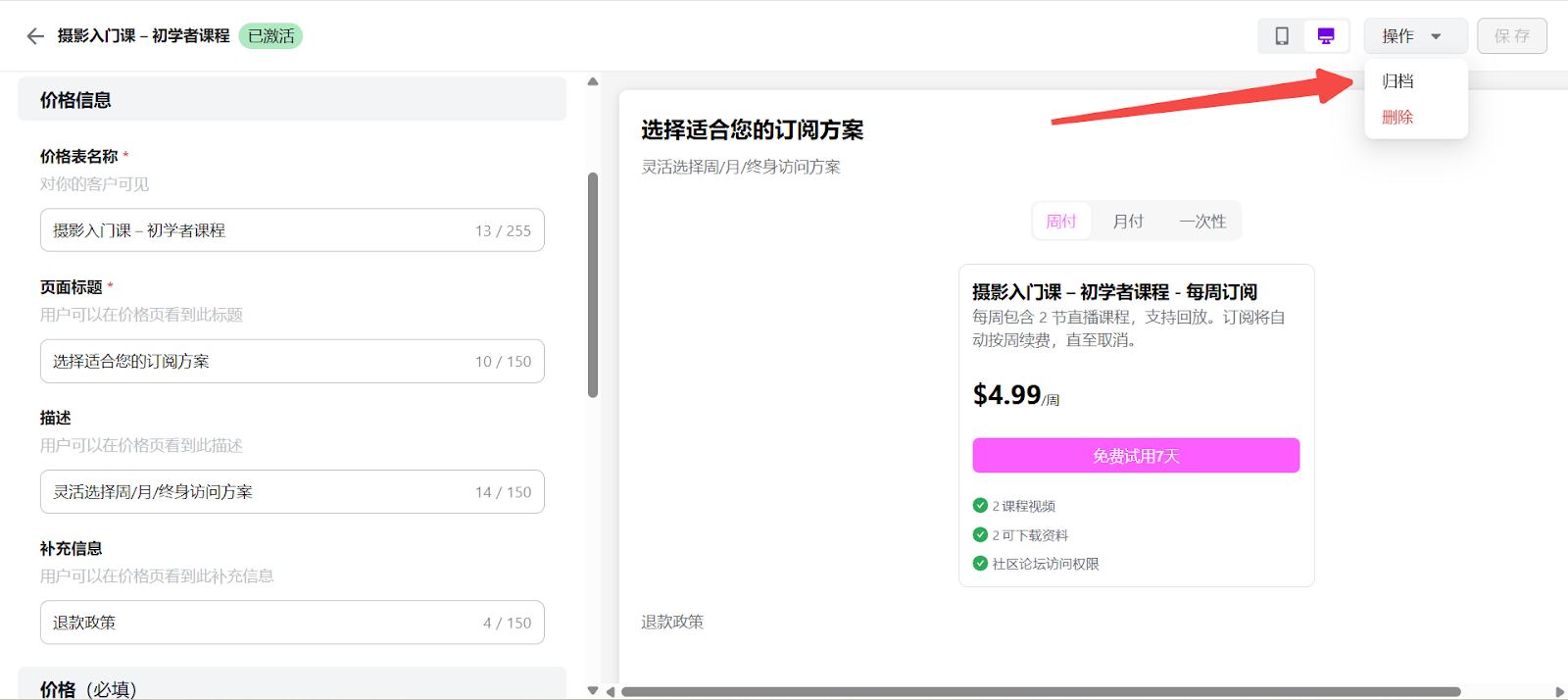The image size is (1568, 700).
Task: Click the 免费试用7天 button
Action: (1136, 456)
